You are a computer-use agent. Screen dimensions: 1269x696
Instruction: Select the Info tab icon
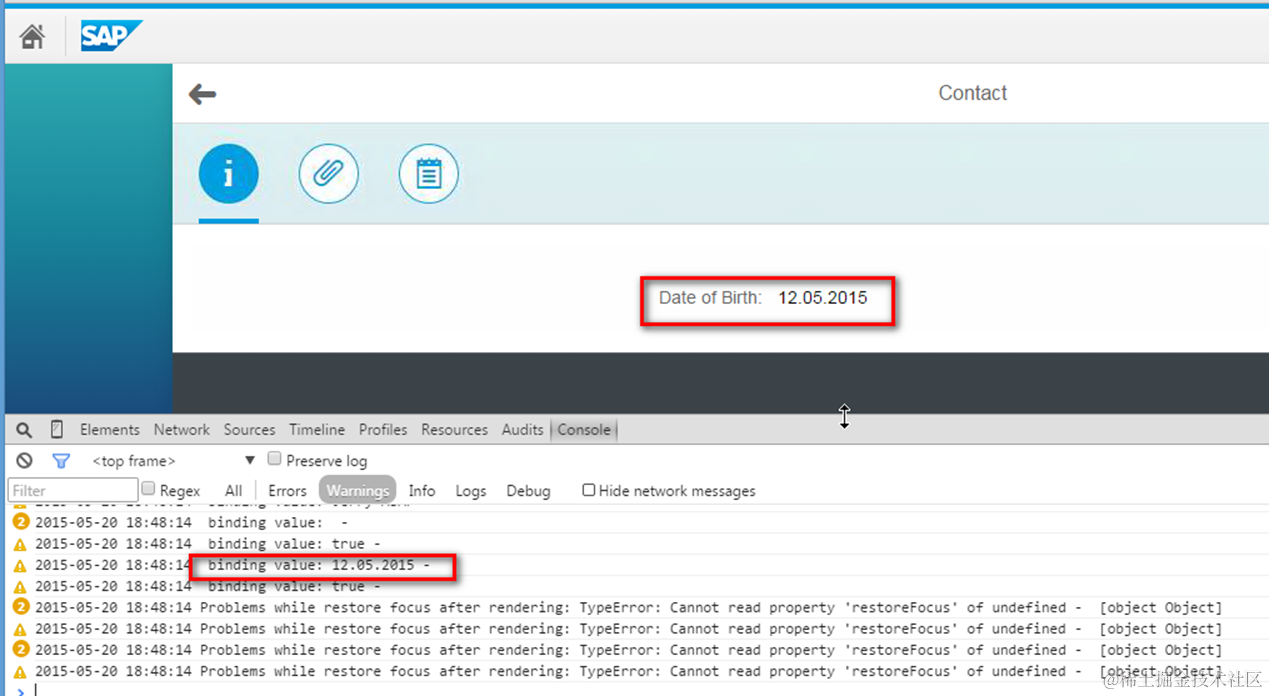point(228,175)
